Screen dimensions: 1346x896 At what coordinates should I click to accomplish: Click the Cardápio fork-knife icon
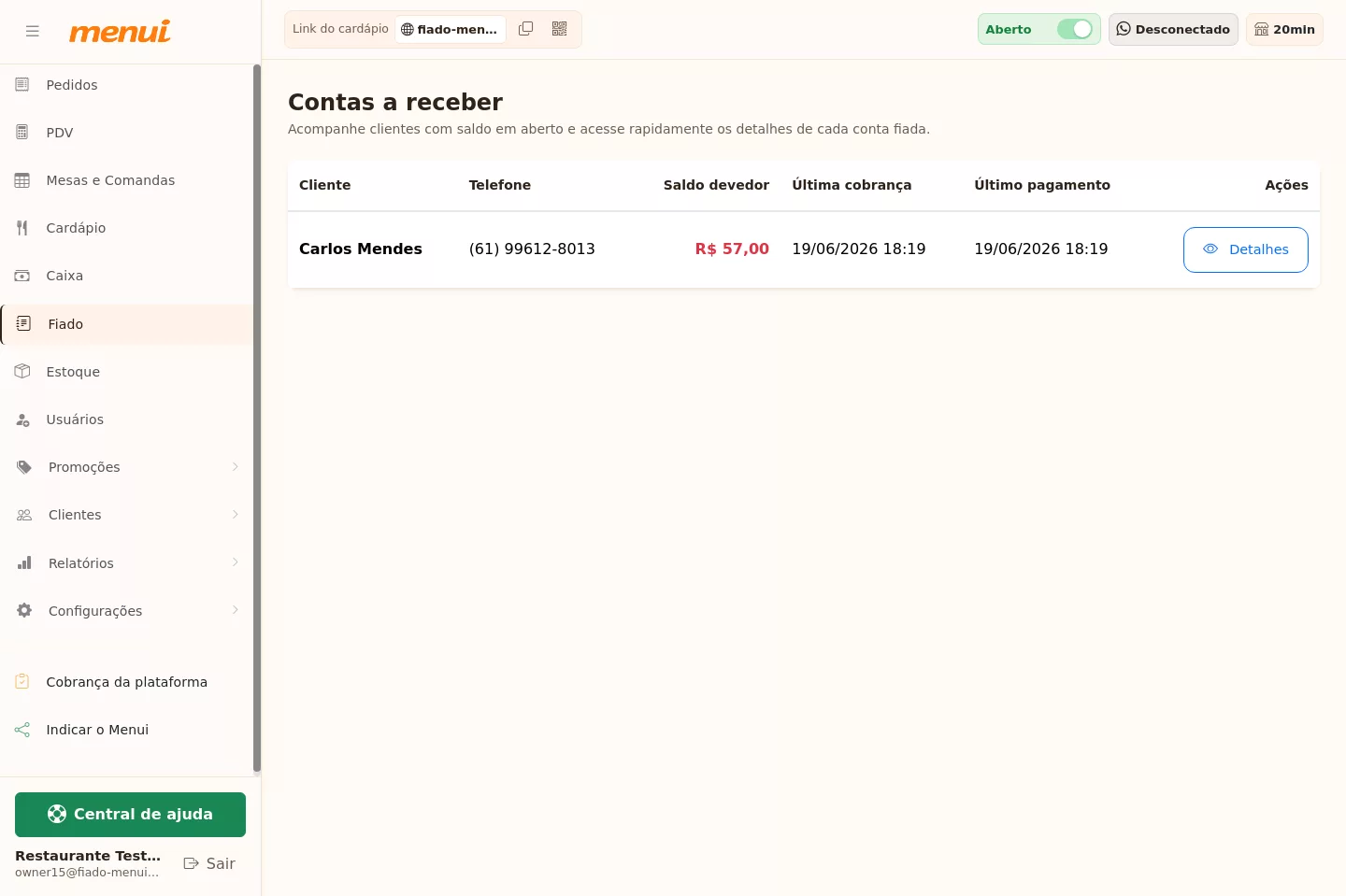point(22,227)
